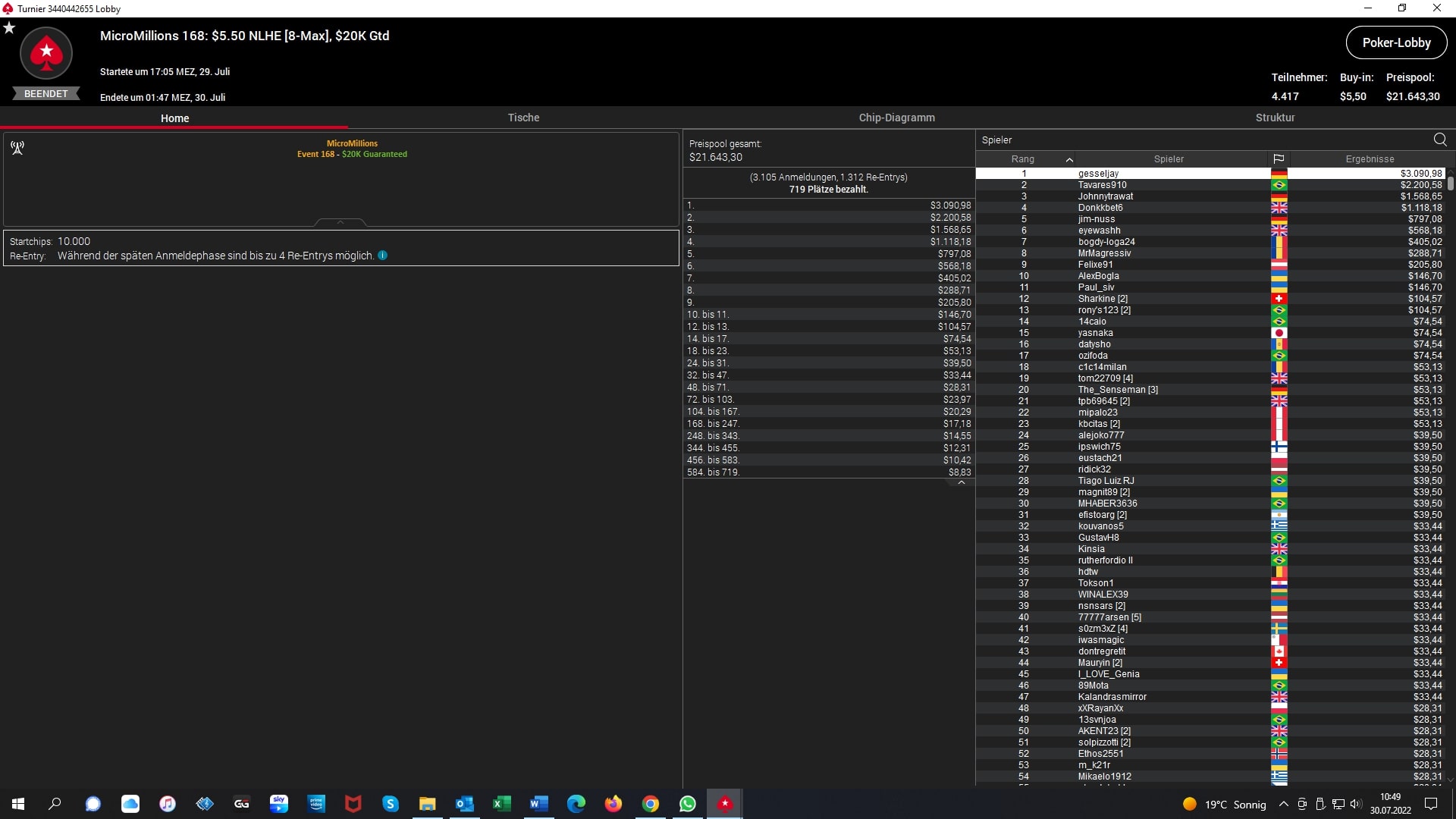Toggle sorting by Rang column

pos(1023,159)
